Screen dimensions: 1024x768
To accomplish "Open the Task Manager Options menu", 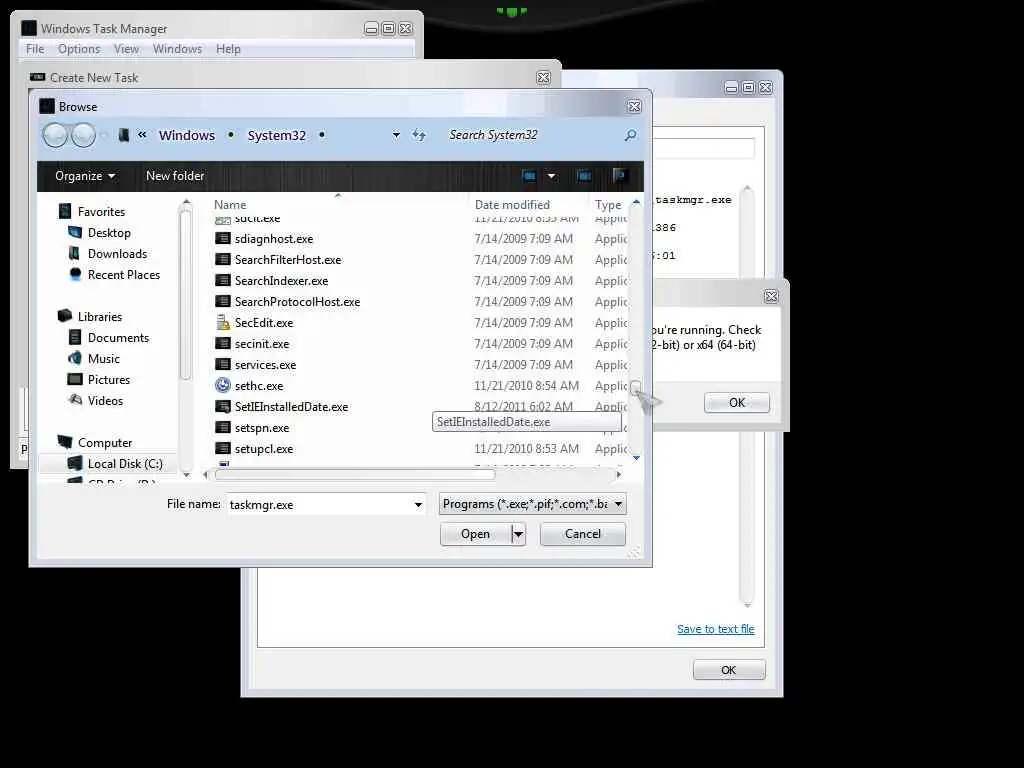I will 79,49.
